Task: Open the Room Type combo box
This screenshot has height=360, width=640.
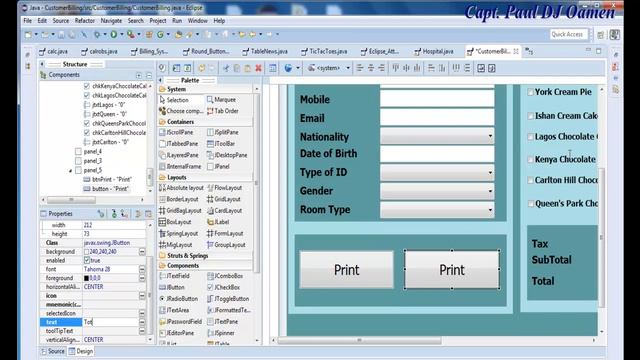Action: [x=437, y=210]
